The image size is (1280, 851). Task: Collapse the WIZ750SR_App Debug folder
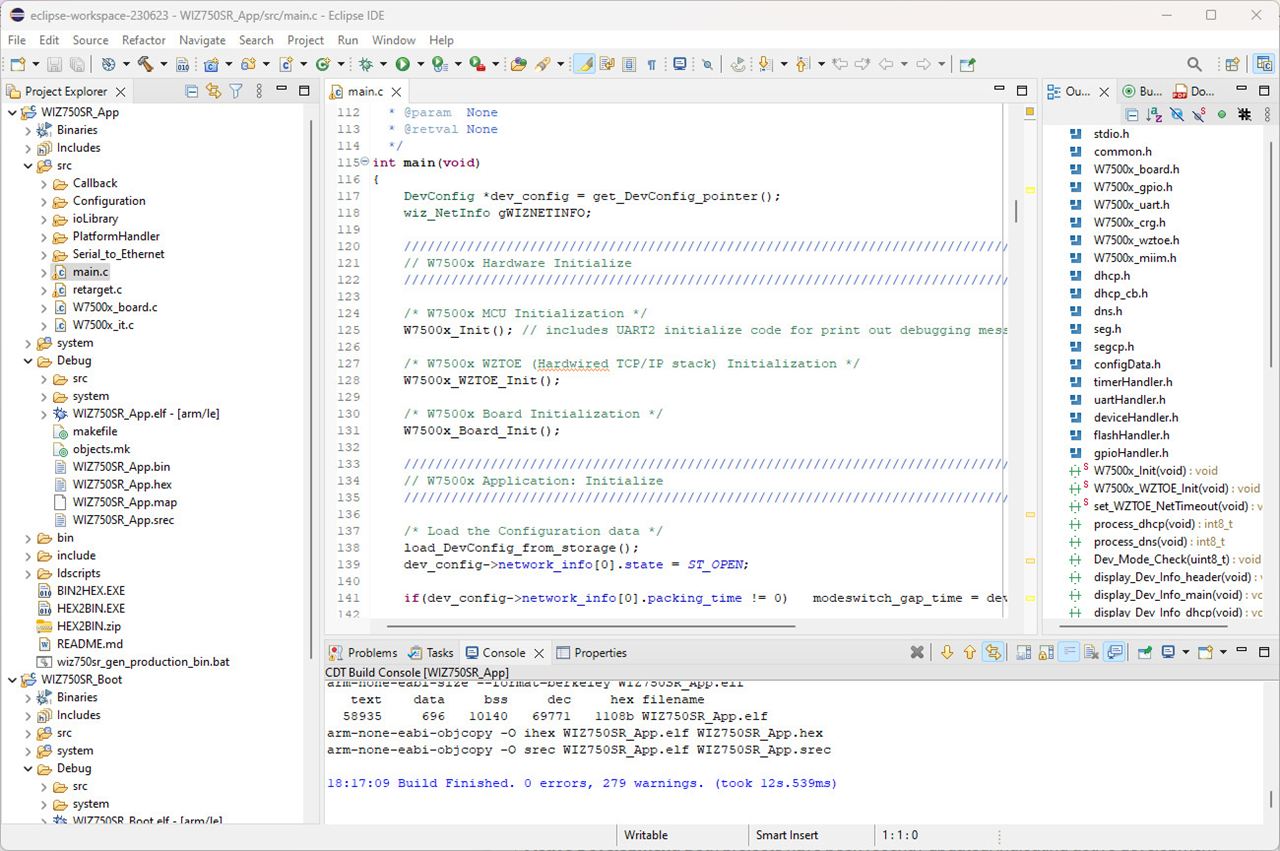pos(28,361)
